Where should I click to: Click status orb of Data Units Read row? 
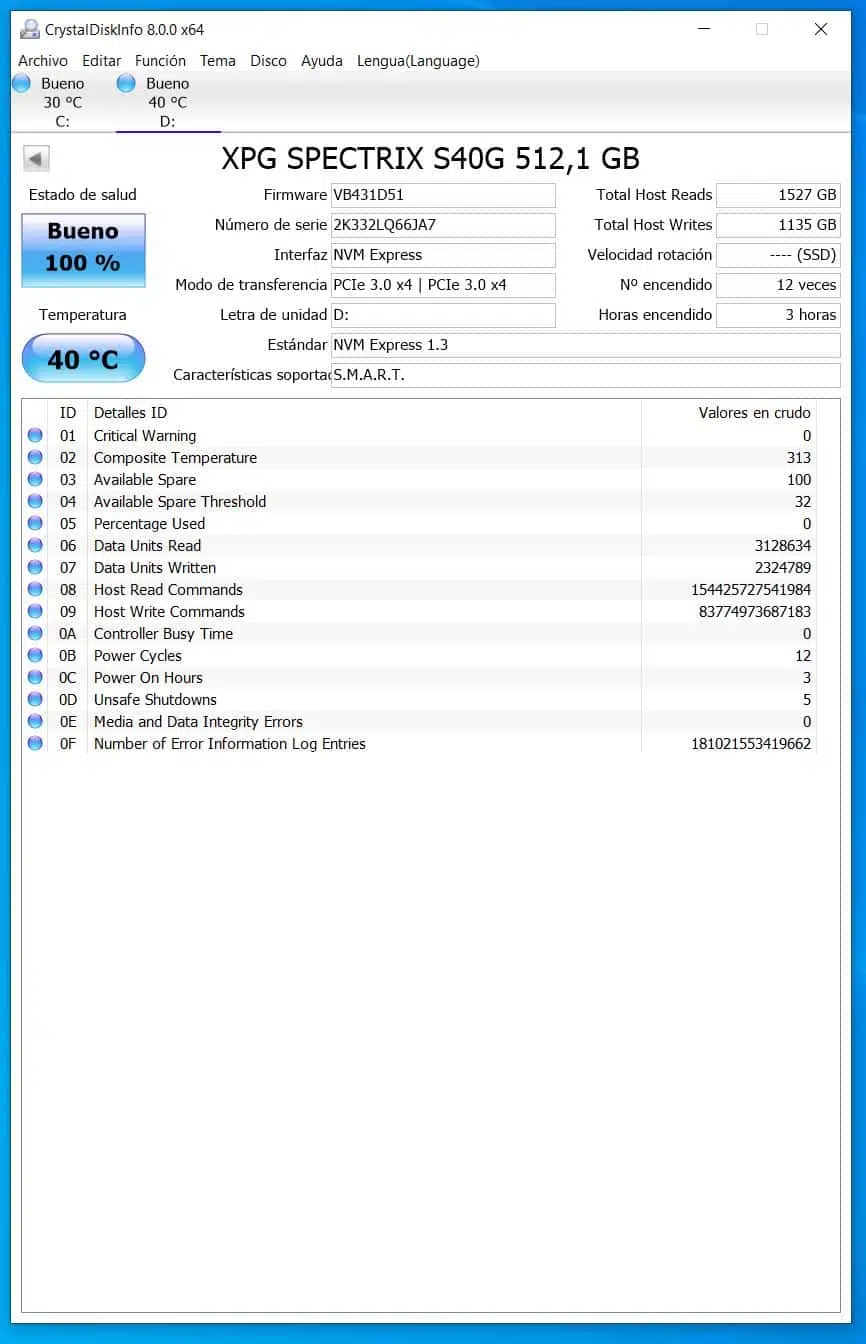tap(35, 545)
